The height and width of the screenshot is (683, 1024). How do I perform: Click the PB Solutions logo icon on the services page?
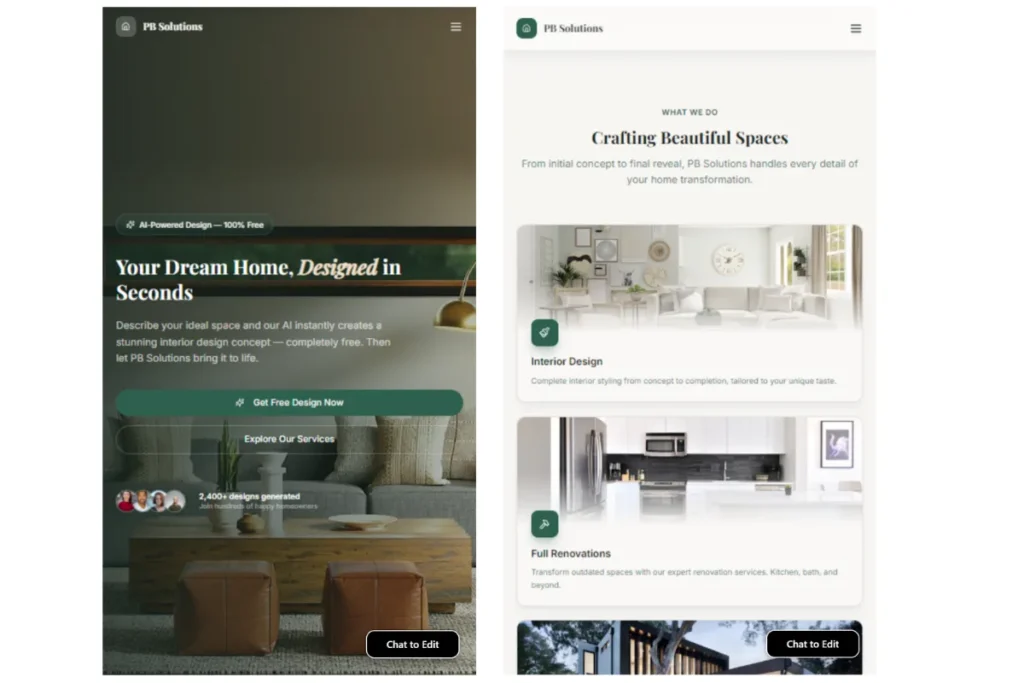525,29
